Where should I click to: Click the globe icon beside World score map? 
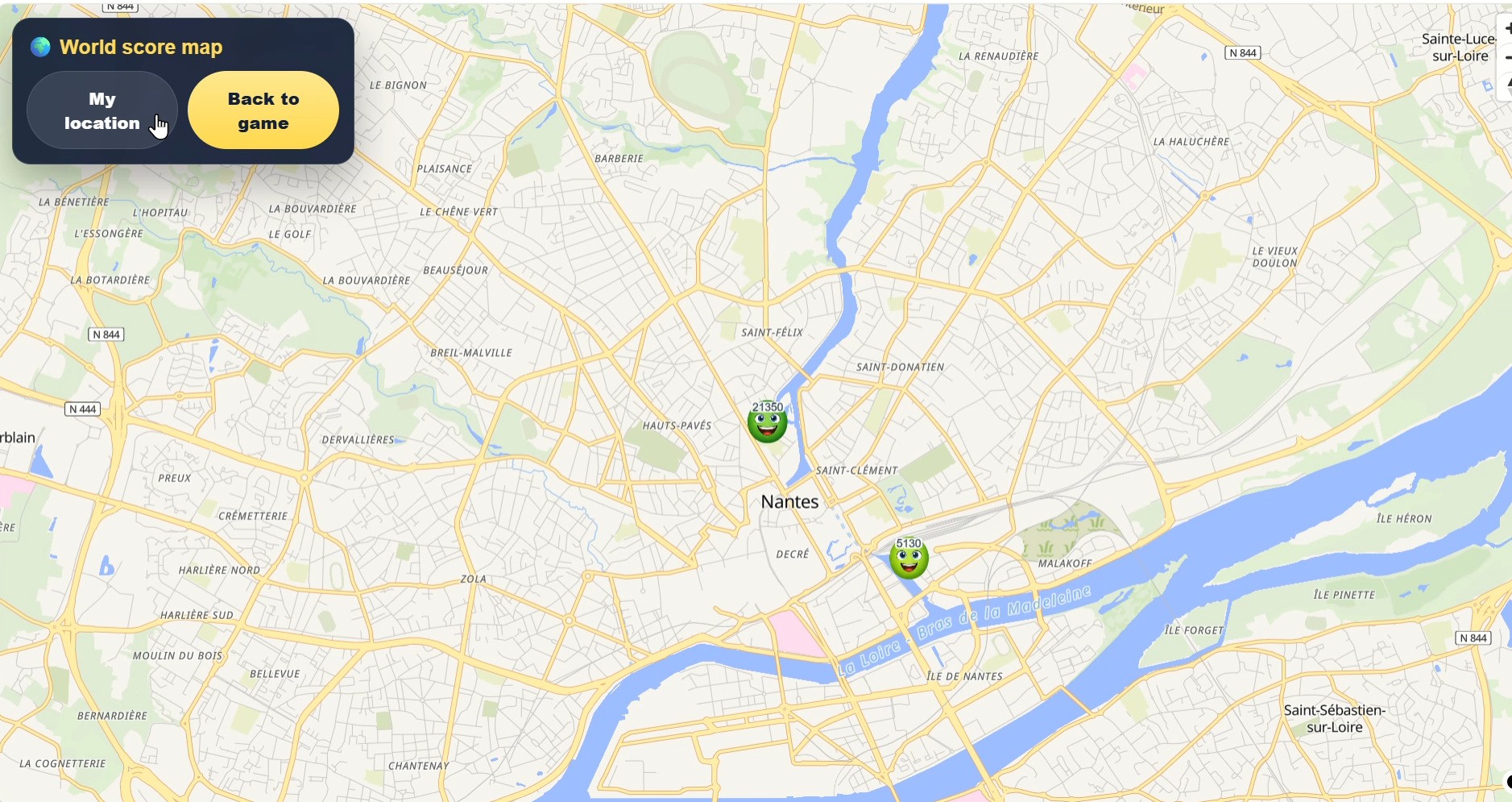point(40,47)
